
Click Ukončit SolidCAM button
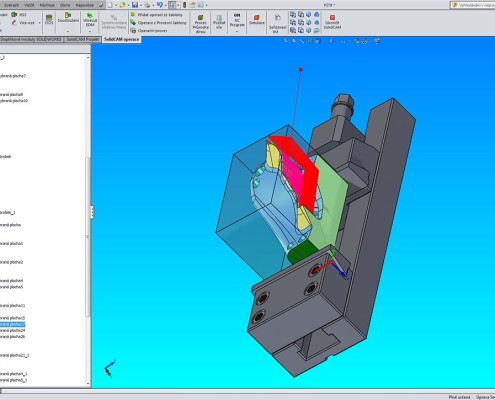tap(332, 21)
